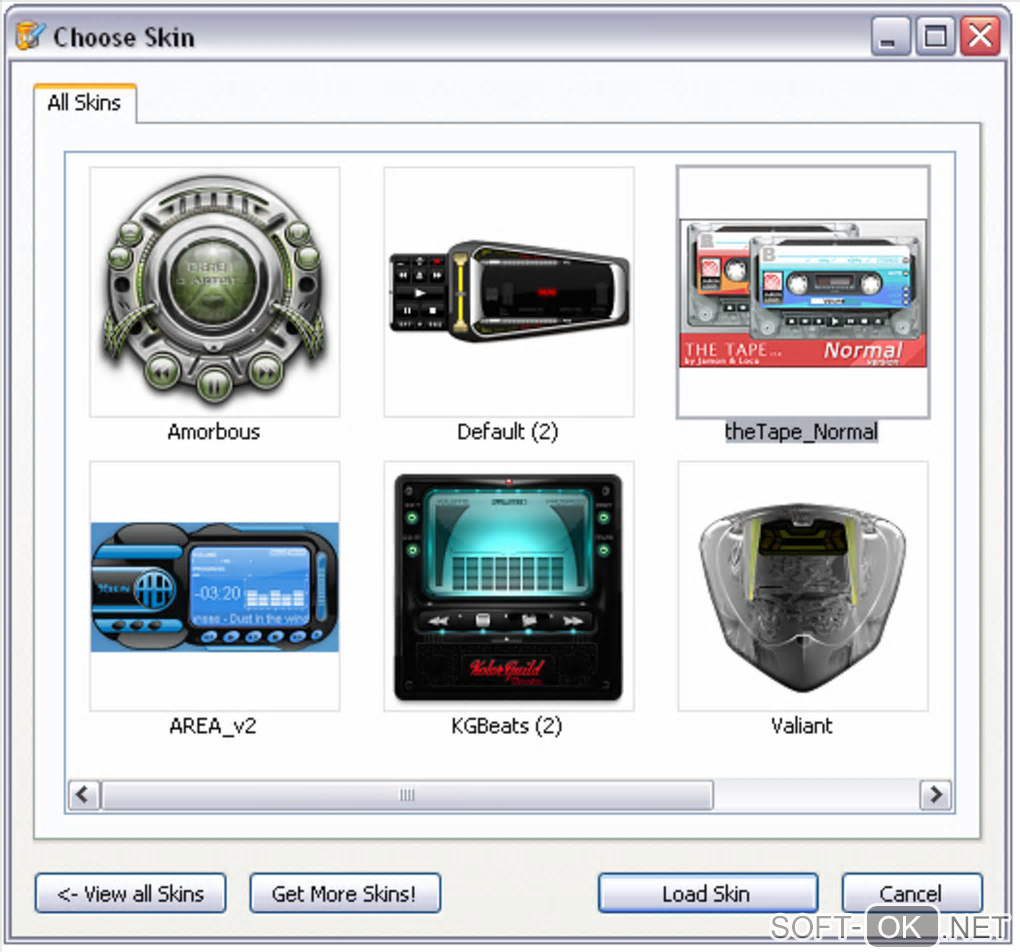Close the Choose Skin window
Viewport: 1020px width, 952px height.
(x=980, y=36)
